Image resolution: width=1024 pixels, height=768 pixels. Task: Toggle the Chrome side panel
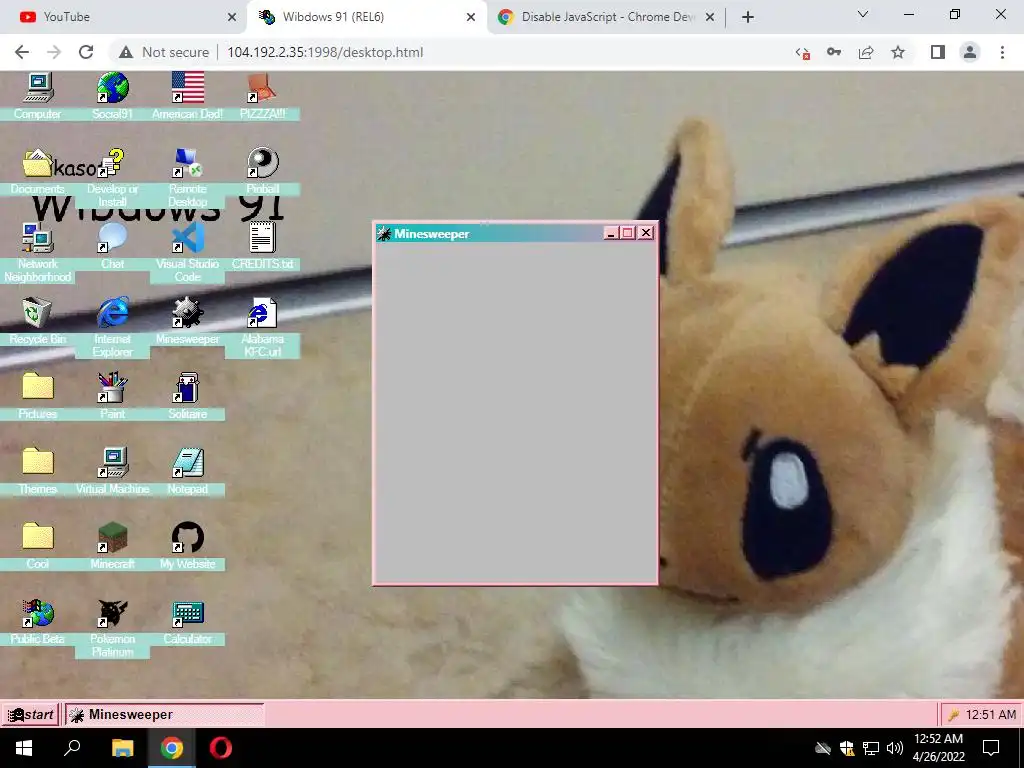[938, 52]
